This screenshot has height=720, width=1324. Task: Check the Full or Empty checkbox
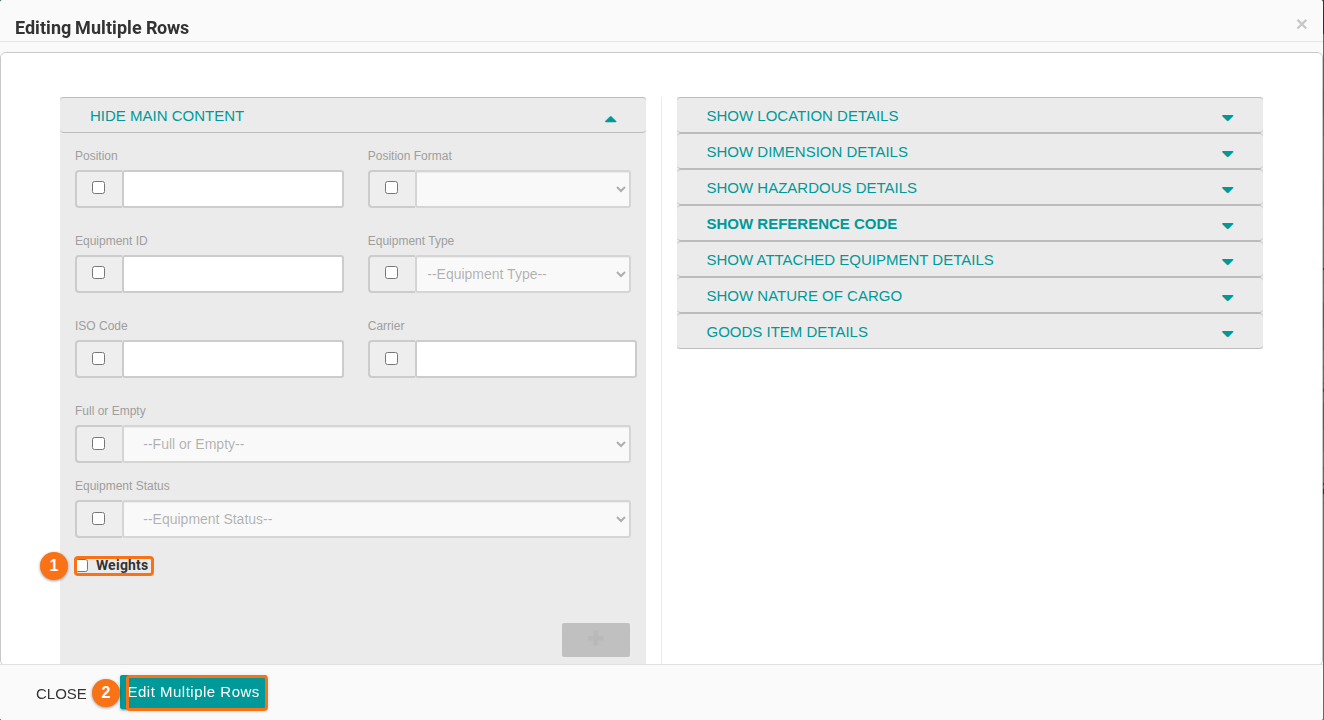pos(98,443)
